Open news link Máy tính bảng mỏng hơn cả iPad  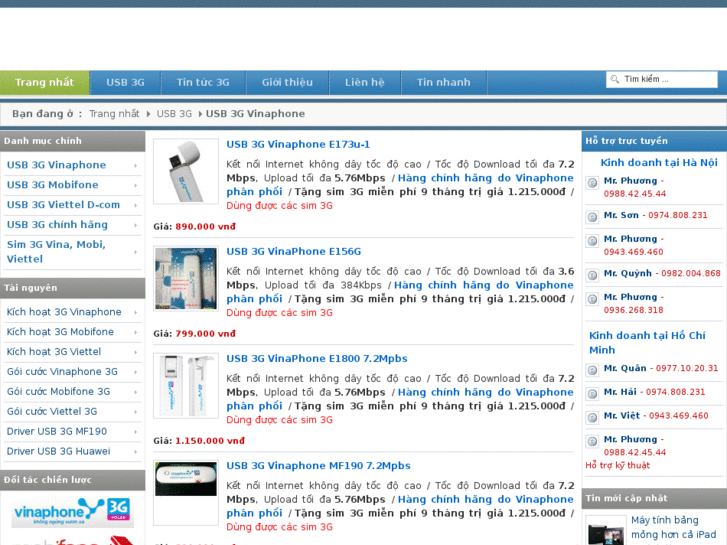[674, 528]
